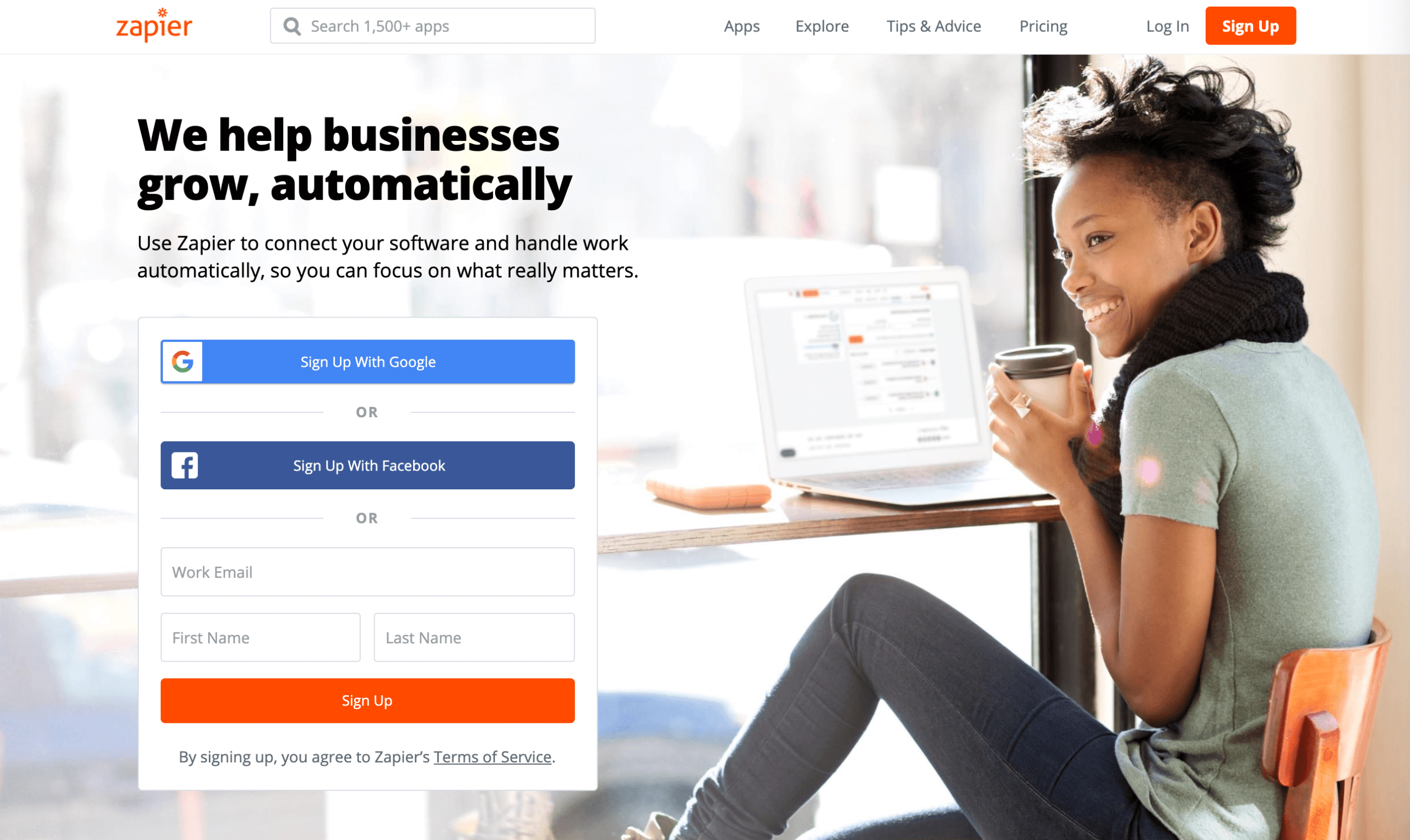The height and width of the screenshot is (840, 1410).
Task: Click the Explore navigation tab
Action: 822,26
